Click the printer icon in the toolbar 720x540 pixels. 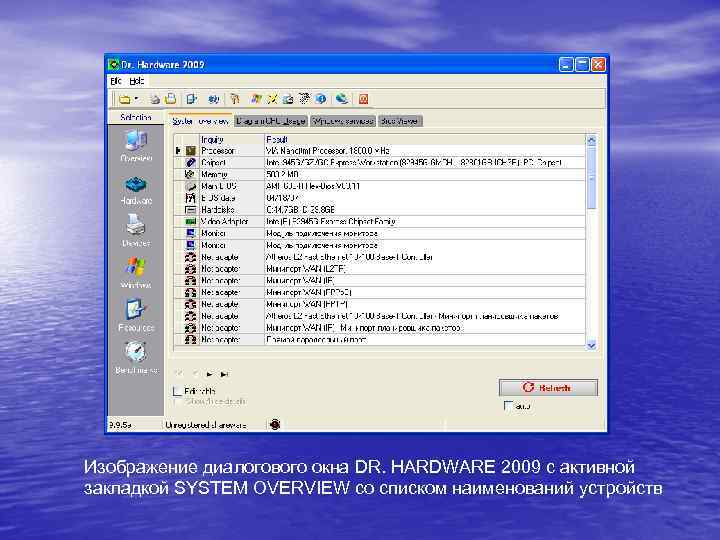(155, 99)
